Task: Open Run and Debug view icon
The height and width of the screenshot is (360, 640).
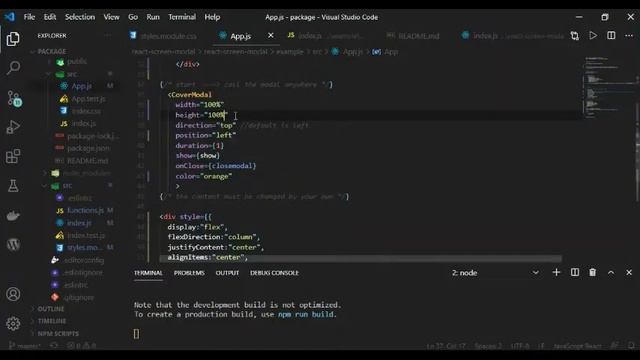Action: click(x=13, y=127)
